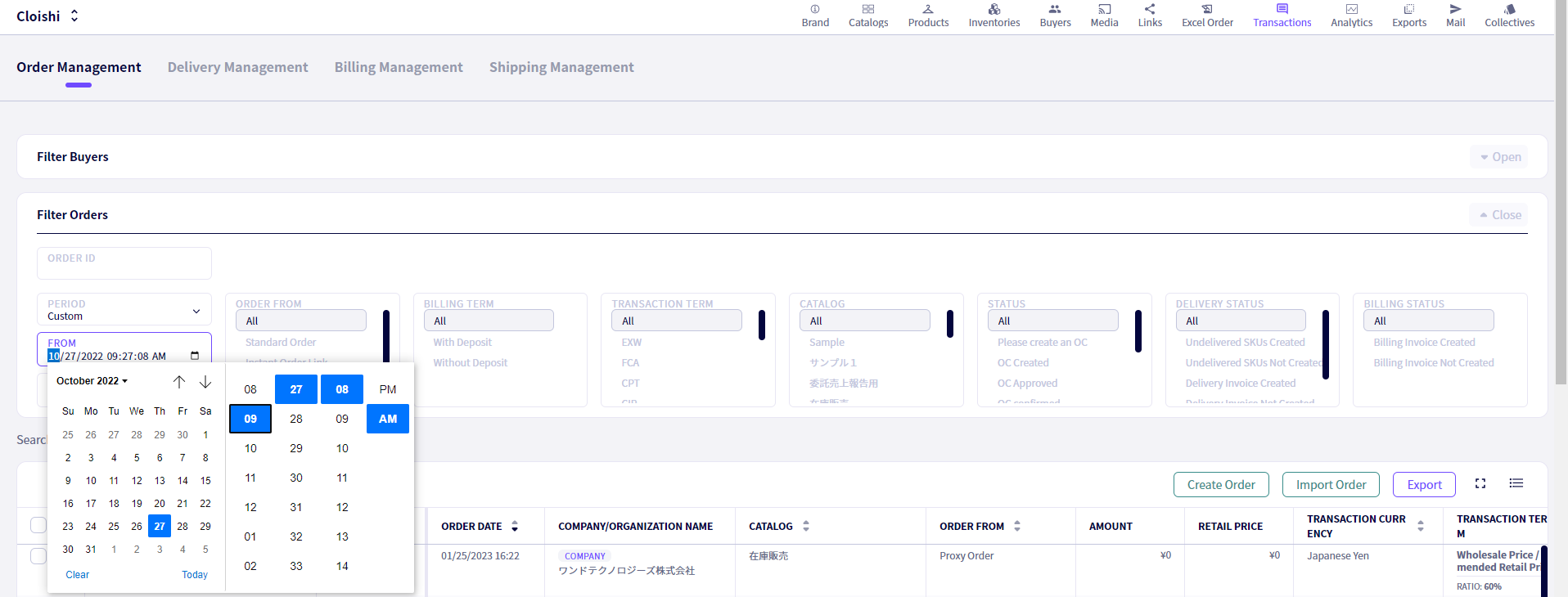Expand the Filter Buyers panel with Open
The width and height of the screenshot is (1568, 597).
1499,157
